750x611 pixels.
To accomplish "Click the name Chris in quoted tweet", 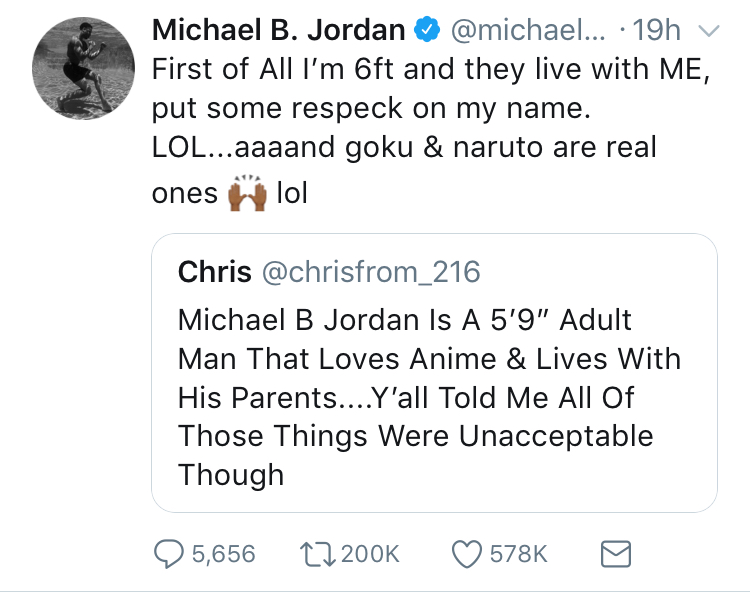I will click(213, 271).
